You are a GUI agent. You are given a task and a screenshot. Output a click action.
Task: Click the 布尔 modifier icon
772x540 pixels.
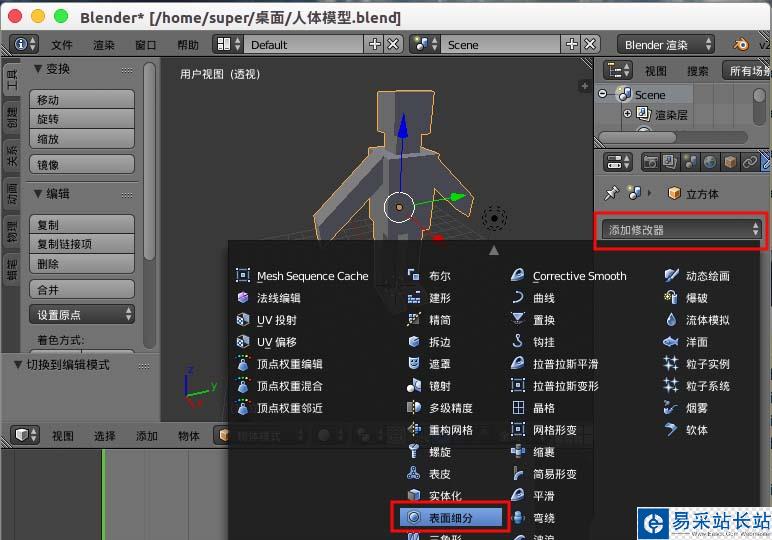coord(414,276)
